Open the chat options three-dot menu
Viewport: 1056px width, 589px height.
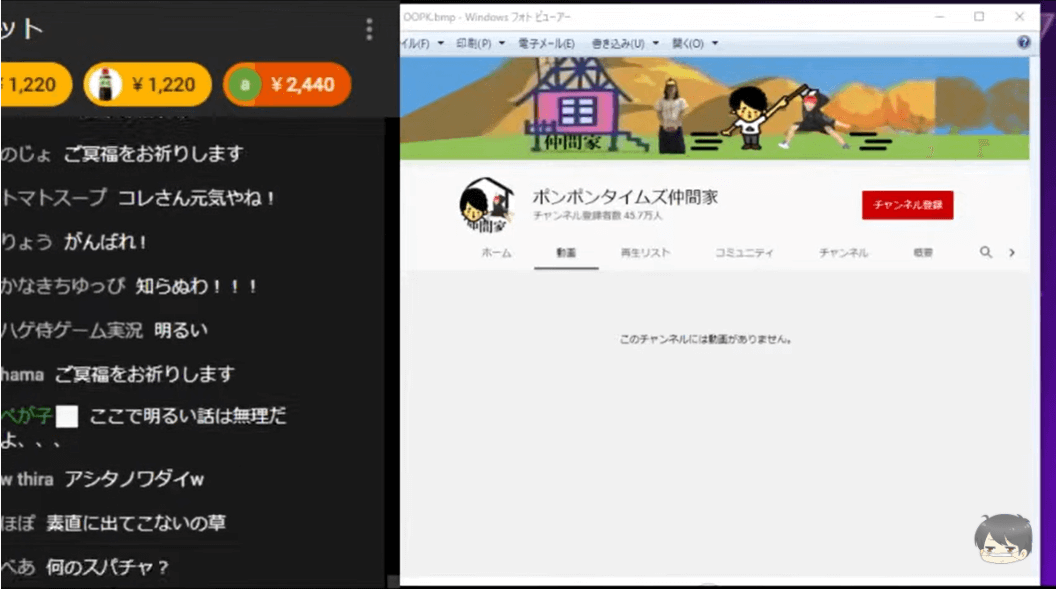pos(368,30)
